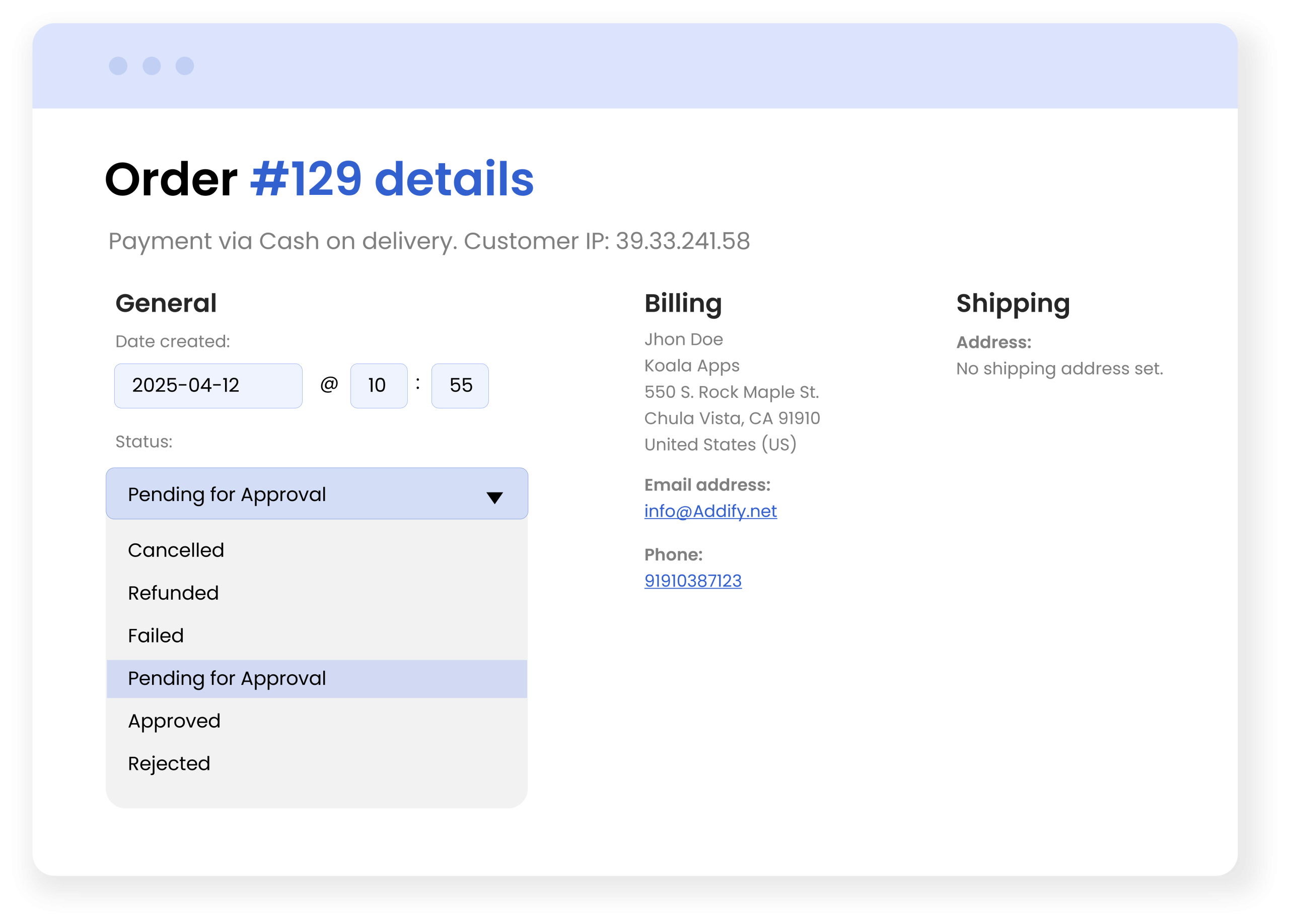
Task: Click the #129 details order heading
Action: tap(392, 180)
